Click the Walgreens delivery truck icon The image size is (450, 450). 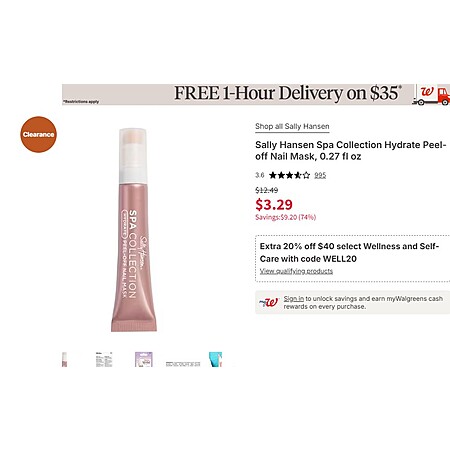[431, 95]
